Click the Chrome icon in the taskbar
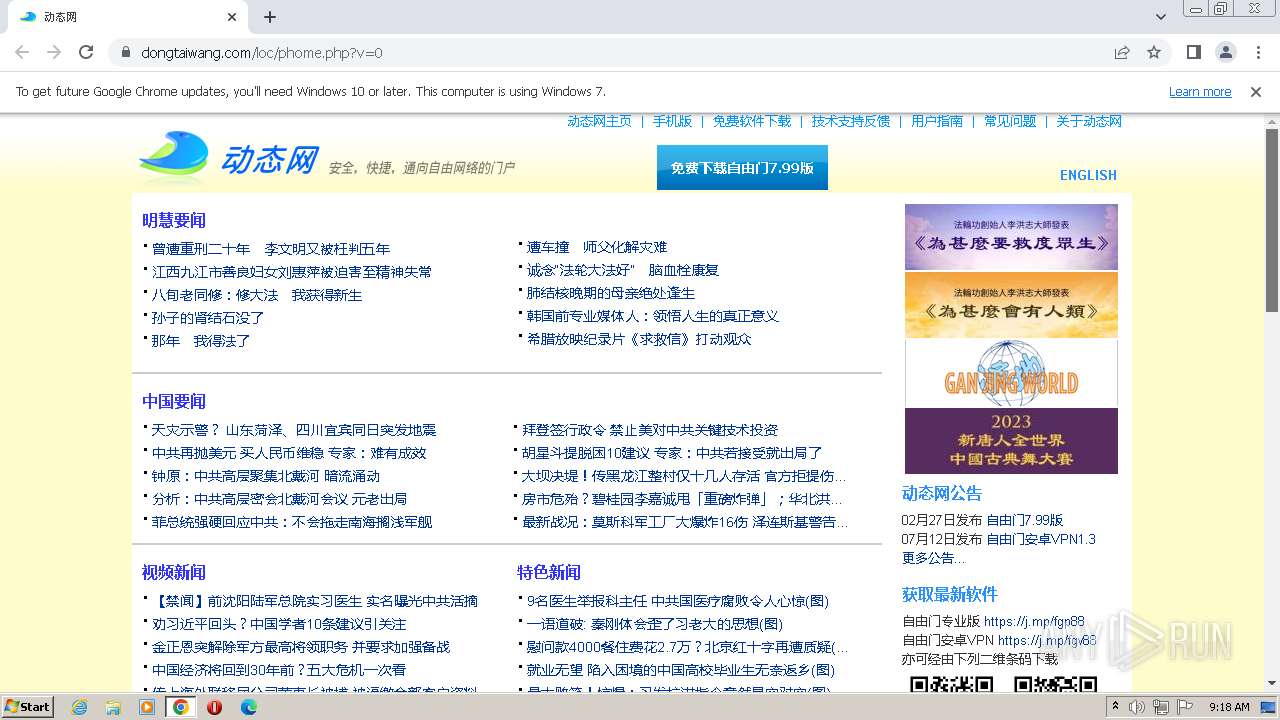1280x720 pixels. [181, 707]
